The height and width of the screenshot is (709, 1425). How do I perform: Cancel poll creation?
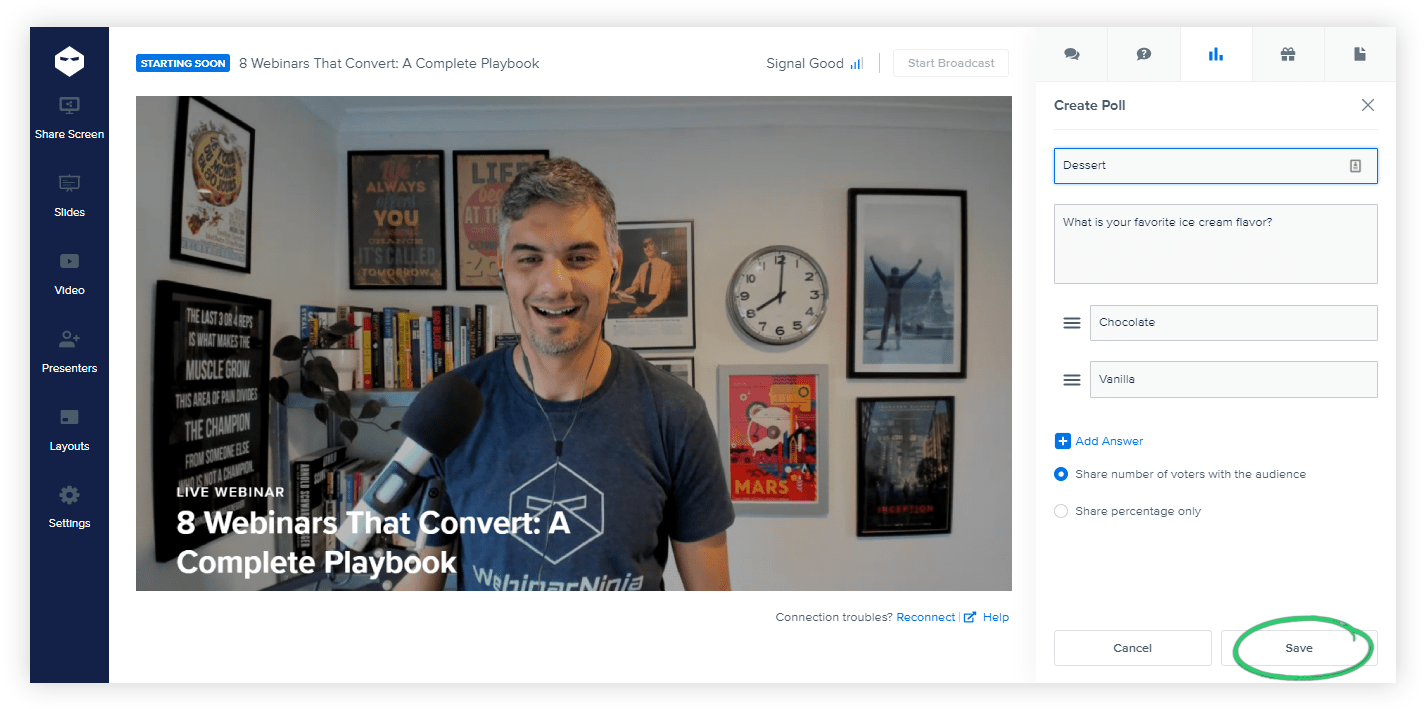click(1132, 648)
